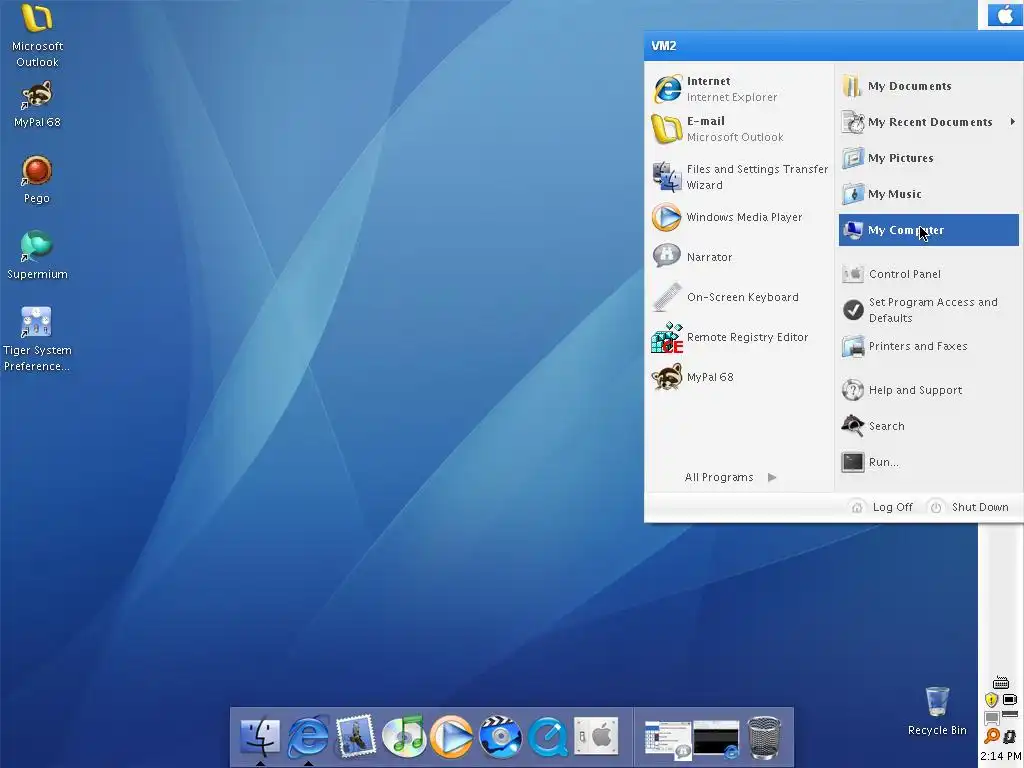Open Help and Support

point(929,390)
